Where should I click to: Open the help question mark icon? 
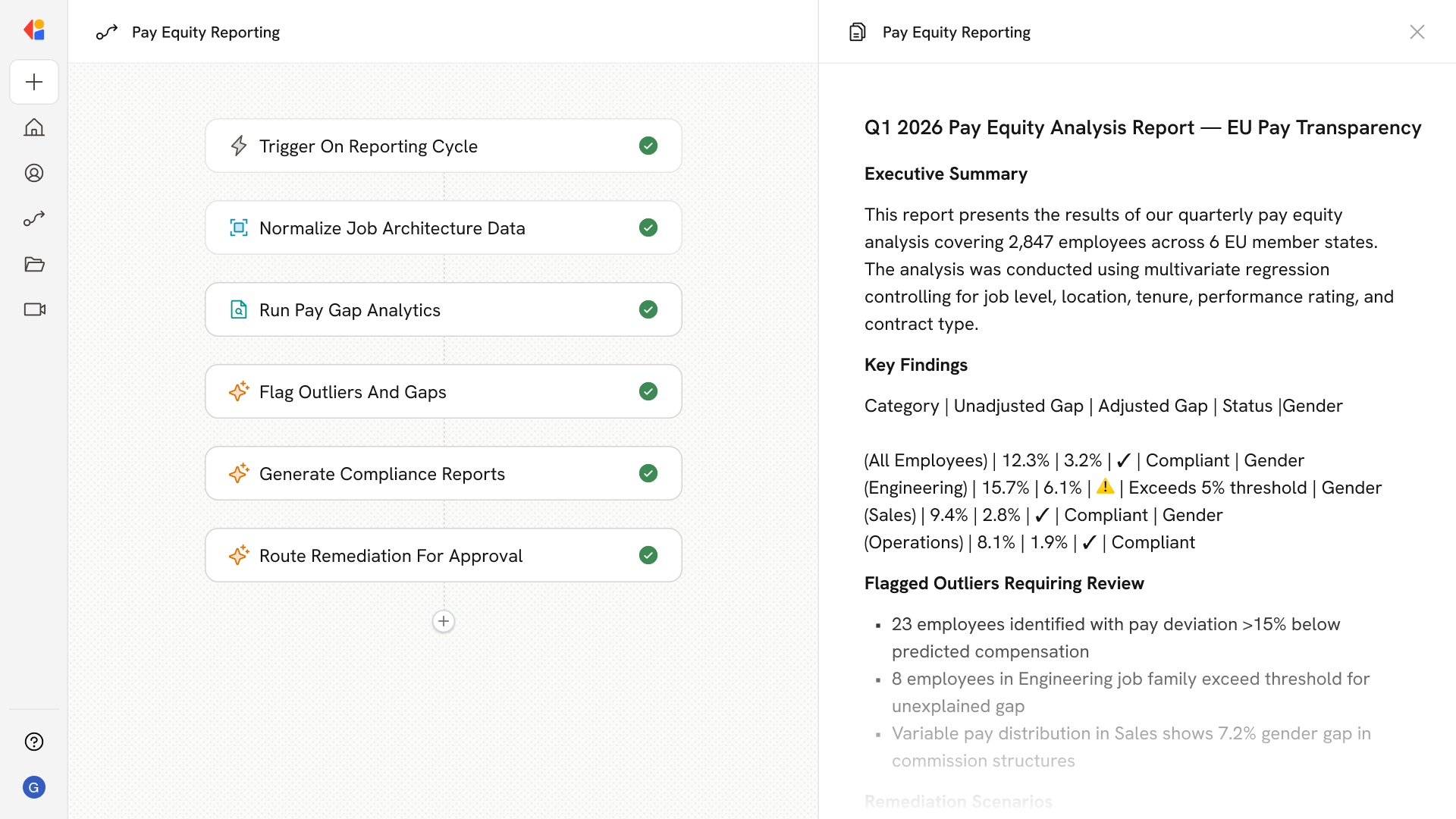pyautogui.click(x=34, y=742)
